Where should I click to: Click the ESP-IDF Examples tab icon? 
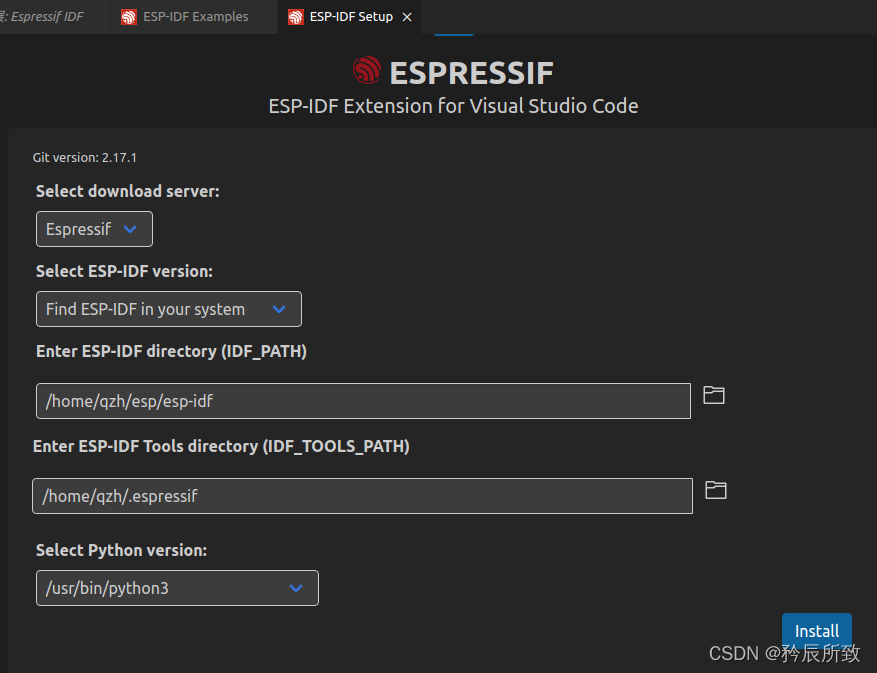(129, 17)
